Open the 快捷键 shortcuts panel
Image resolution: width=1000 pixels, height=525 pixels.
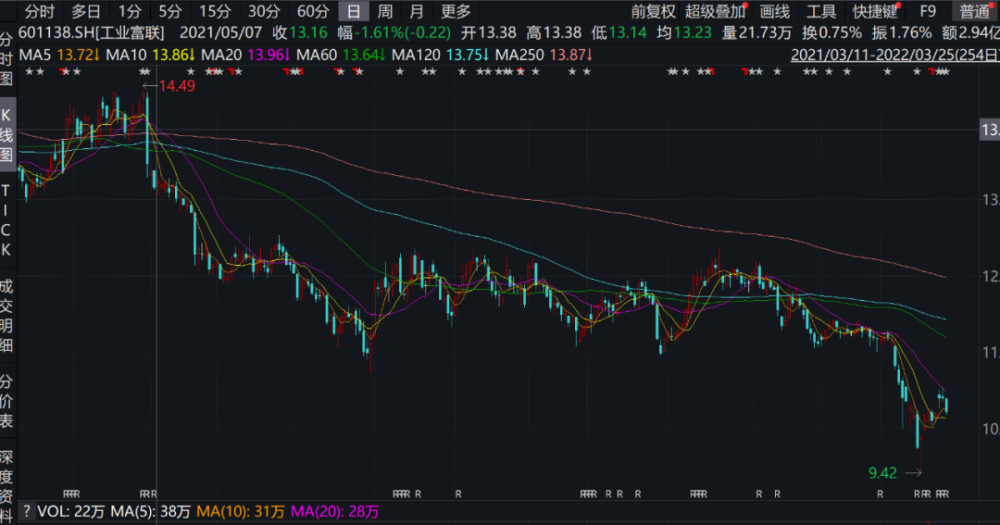pos(875,11)
